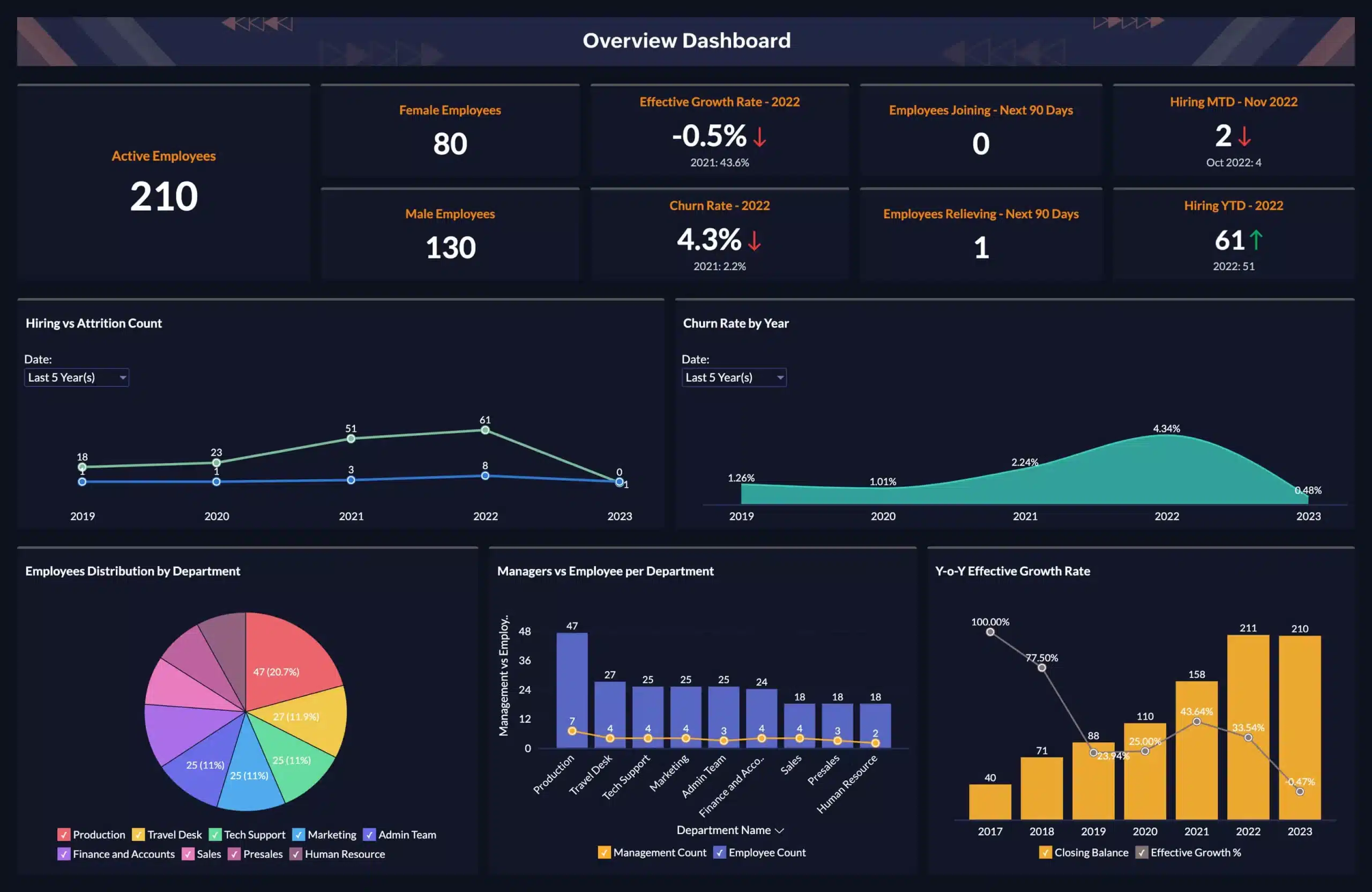Screen dimensions: 1372x892
Task: Click the 2022 hiring data point labeled 61
Action: [x=486, y=430]
